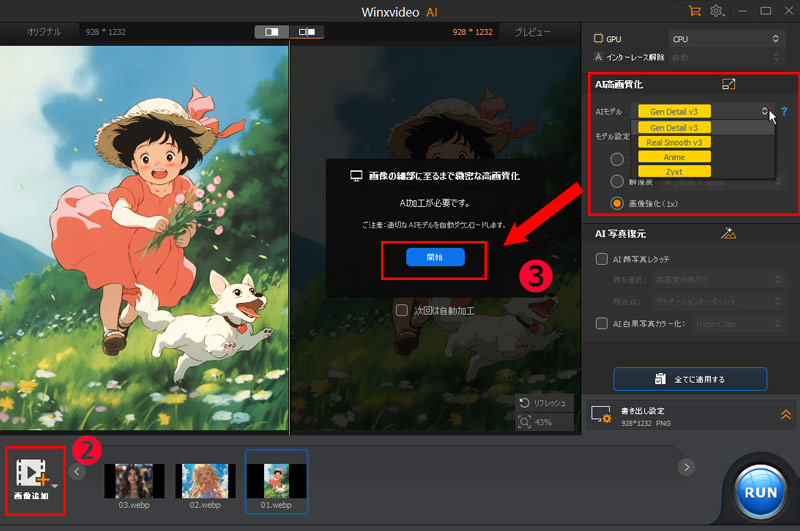The width and height of the screenshot is (800, 531).
Task: Open the AIモデル dropdown selector
Action: (x=702, y=111)
